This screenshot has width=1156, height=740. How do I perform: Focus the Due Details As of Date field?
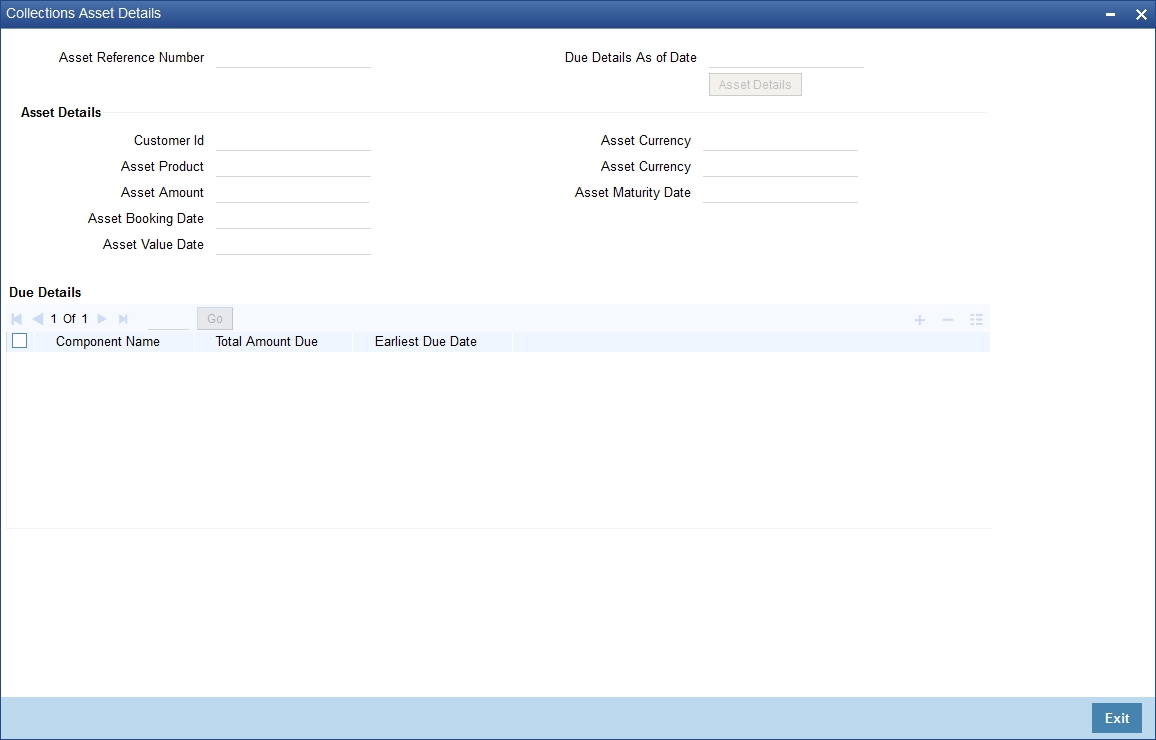[x=786, y=57]
